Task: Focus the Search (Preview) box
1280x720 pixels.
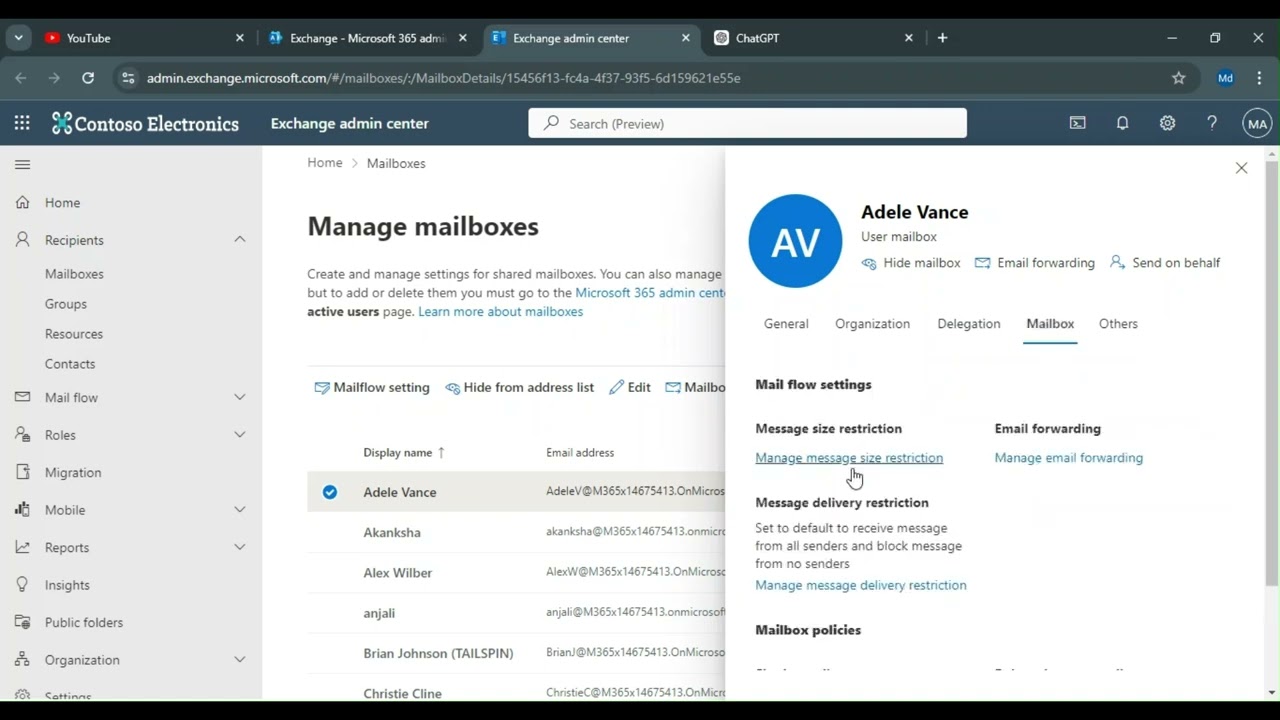Action: [x=747, y=123]
